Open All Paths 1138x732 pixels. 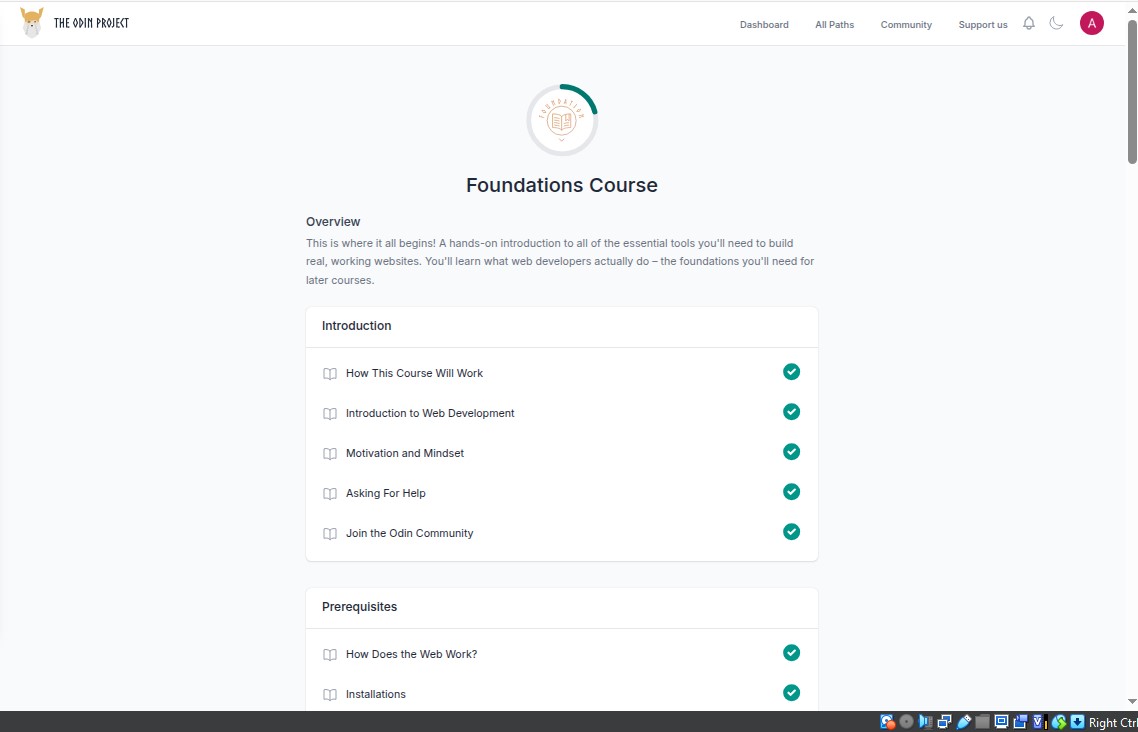tap(835, 25)
